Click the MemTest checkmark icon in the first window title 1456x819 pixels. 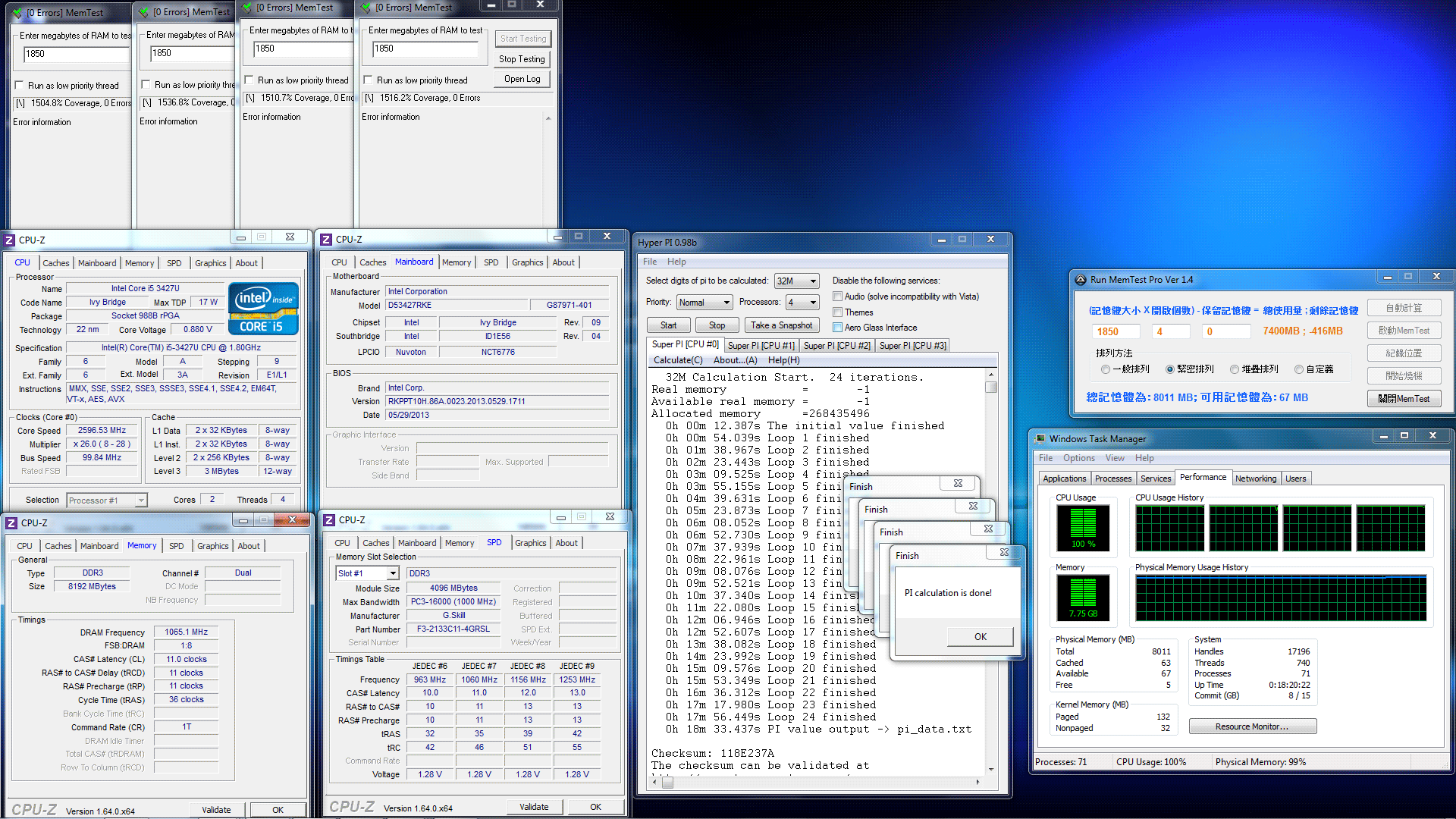pos(17,13)
